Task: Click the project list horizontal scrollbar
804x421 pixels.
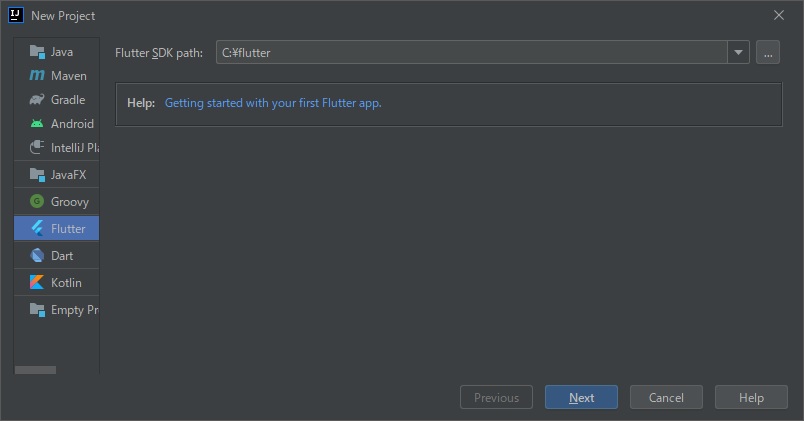Action: (x=36, y=370)
